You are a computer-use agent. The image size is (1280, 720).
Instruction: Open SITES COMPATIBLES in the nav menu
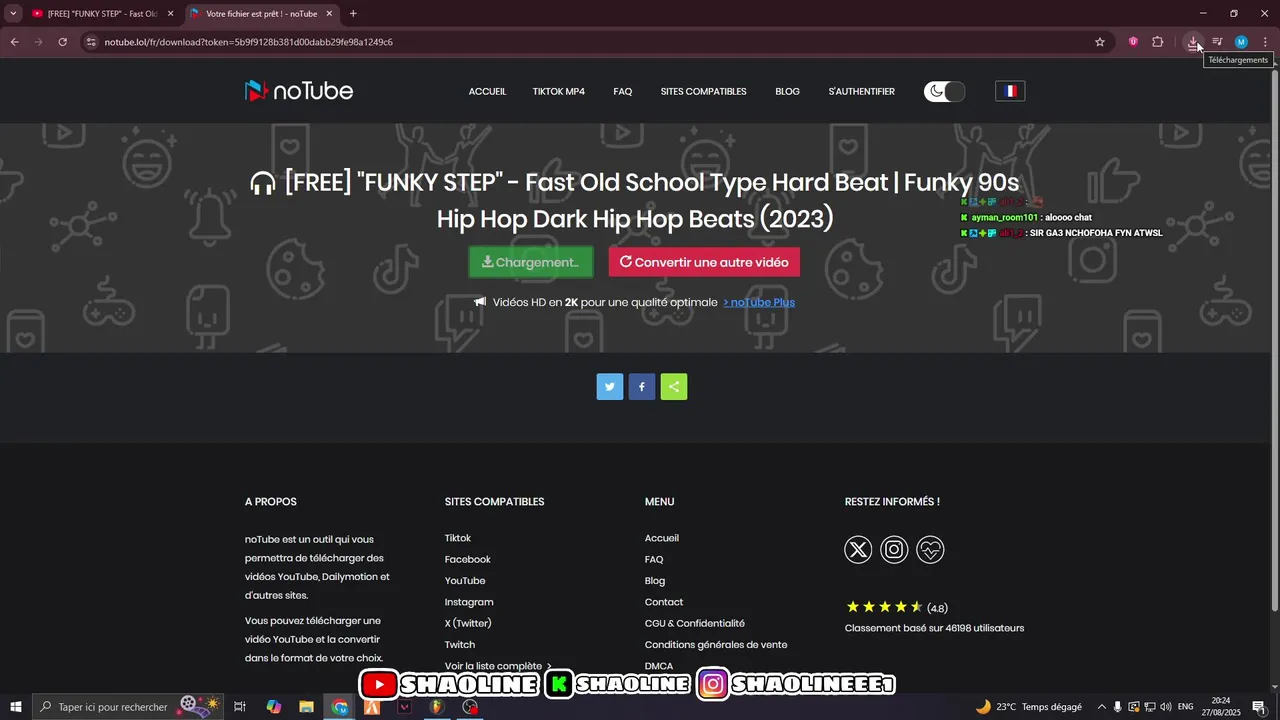[x=703, y=91]
